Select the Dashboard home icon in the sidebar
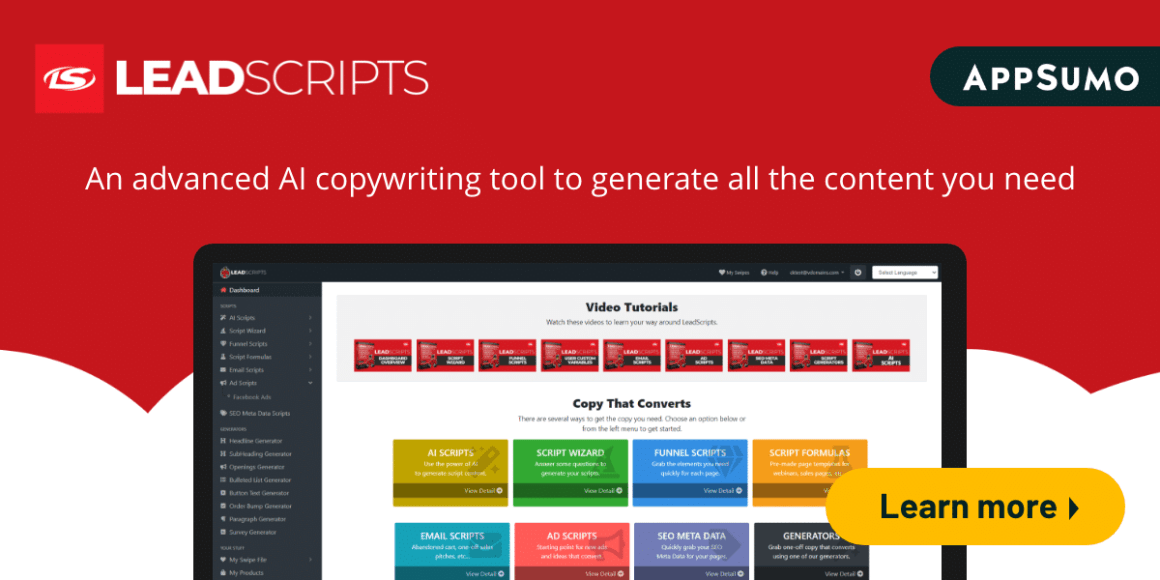1160x580 pixels. point(223,291)
